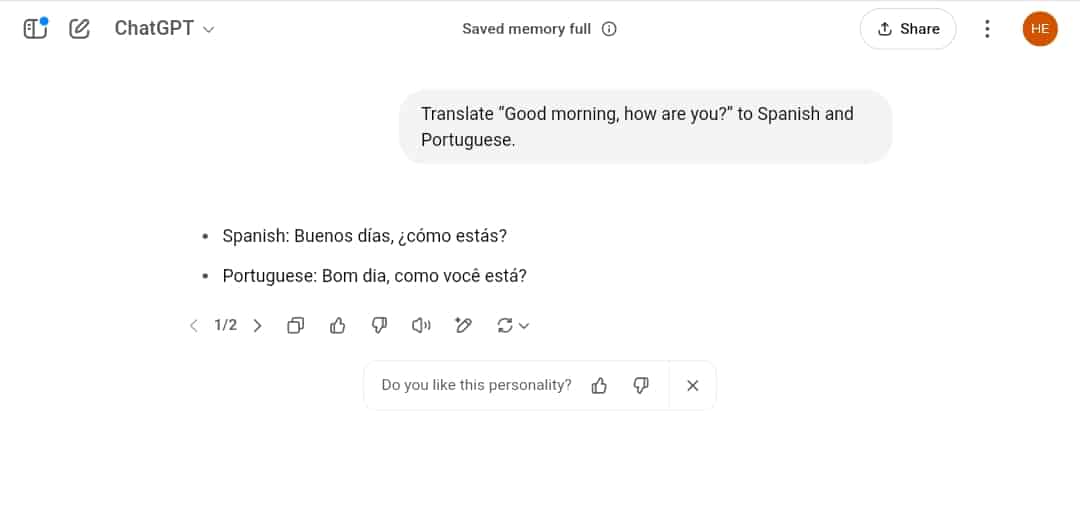Like this personality with thumbs up
Image resolution: width=1080 pixels, height=507 pixels.
[599, 386]
